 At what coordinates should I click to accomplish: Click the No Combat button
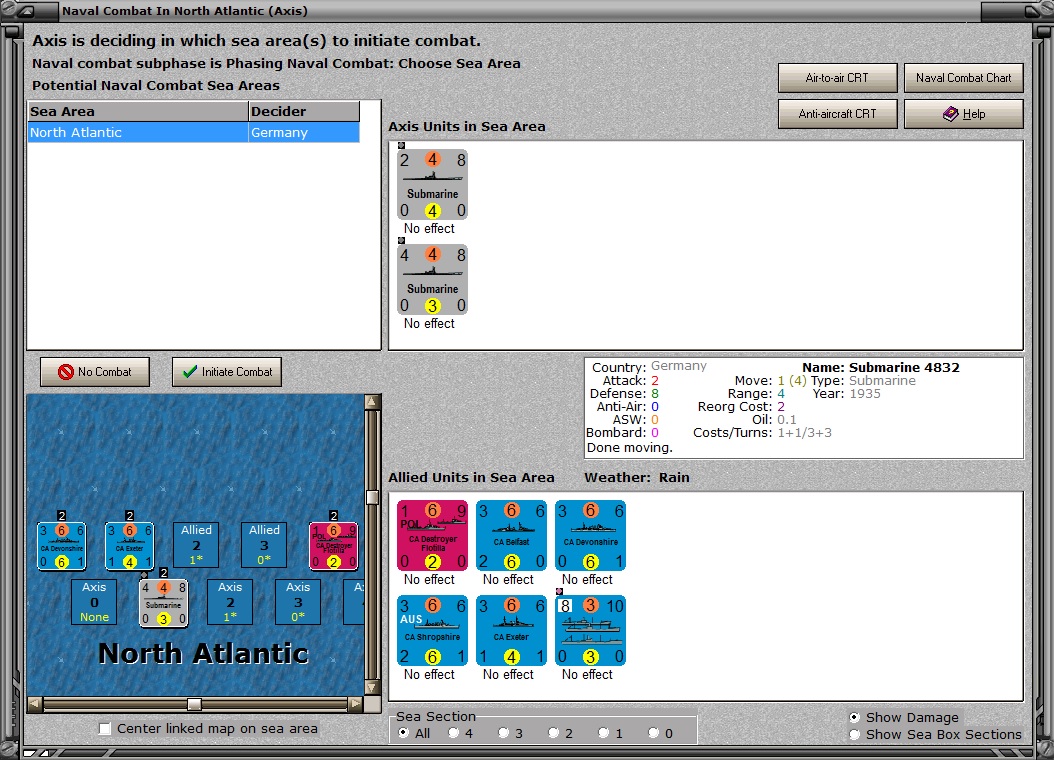click(x=95, y=372)
